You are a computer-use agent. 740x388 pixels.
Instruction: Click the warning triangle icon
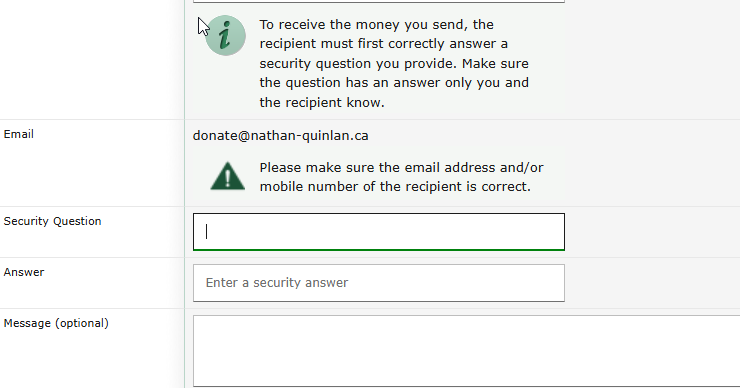[227, 176]
